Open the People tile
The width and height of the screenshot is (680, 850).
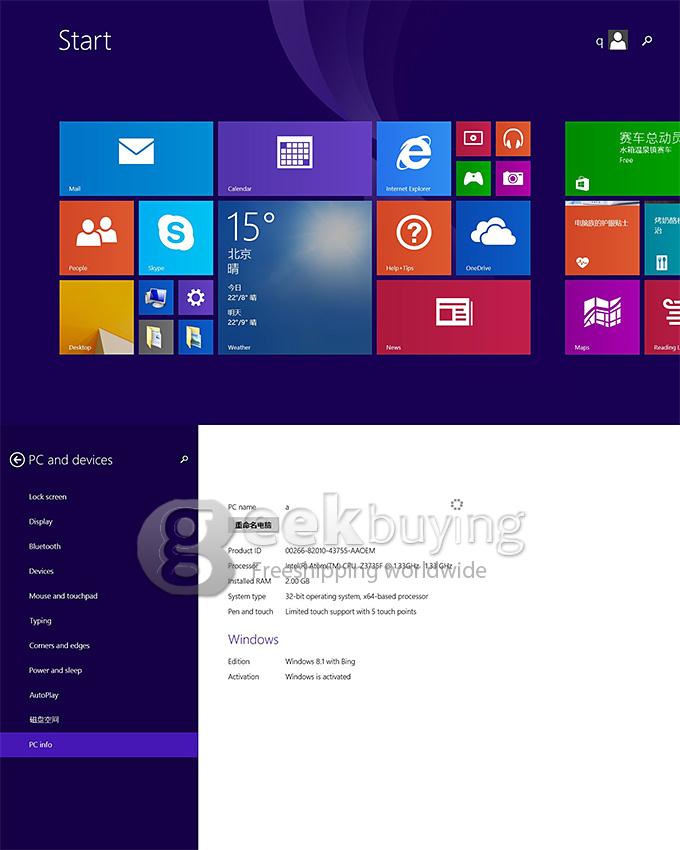[x=97, y=238]
